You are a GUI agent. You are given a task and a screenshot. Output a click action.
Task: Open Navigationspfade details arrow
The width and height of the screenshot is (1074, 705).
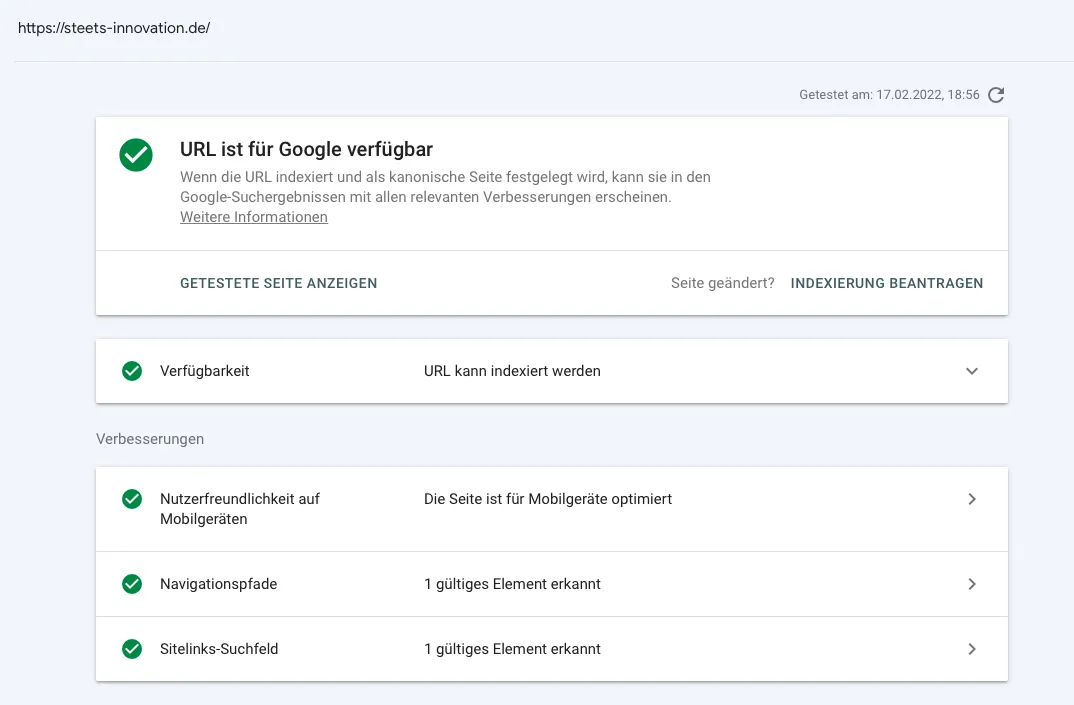[971, 584]
